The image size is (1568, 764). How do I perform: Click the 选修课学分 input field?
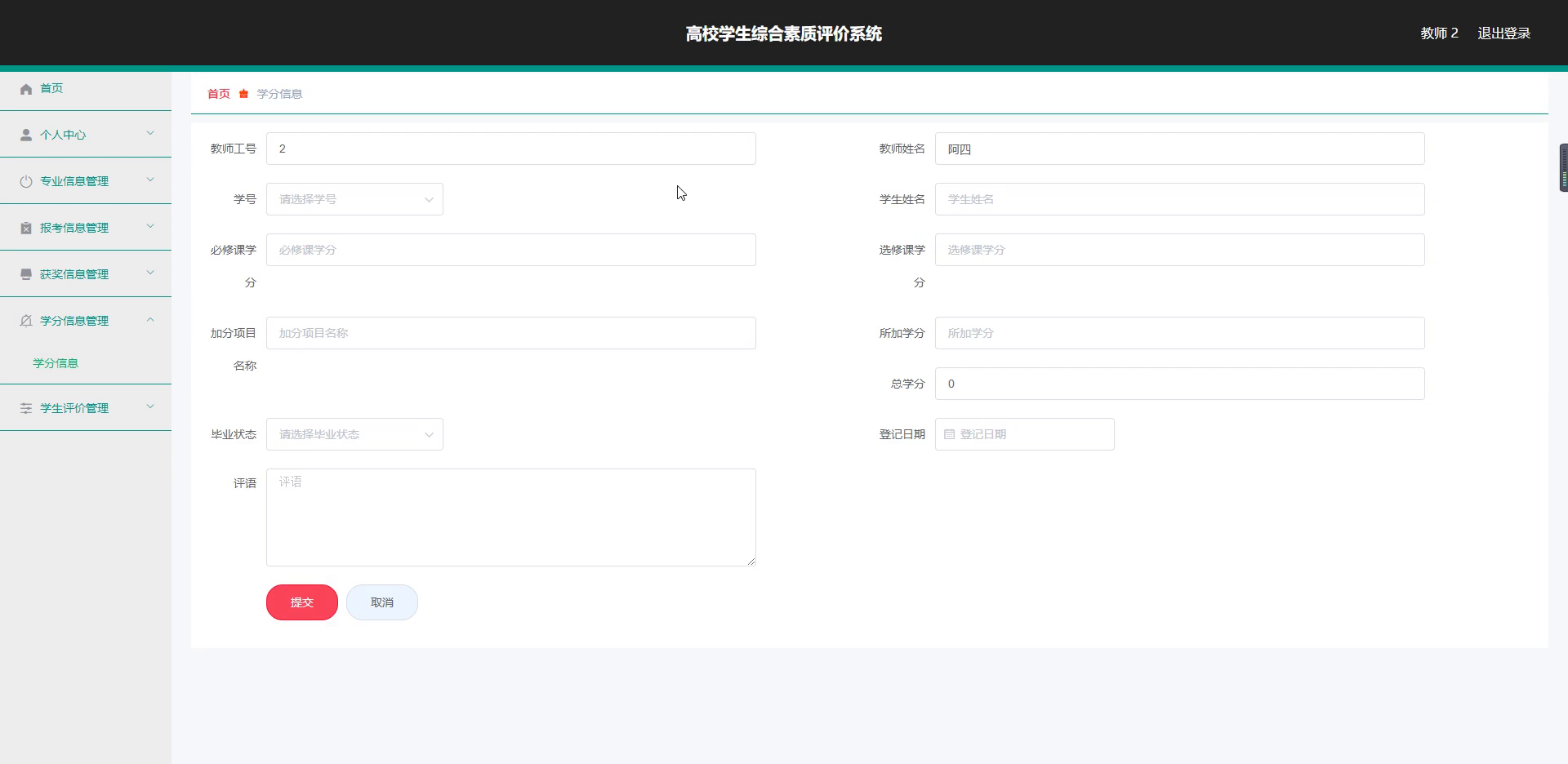click(1180, 250)
